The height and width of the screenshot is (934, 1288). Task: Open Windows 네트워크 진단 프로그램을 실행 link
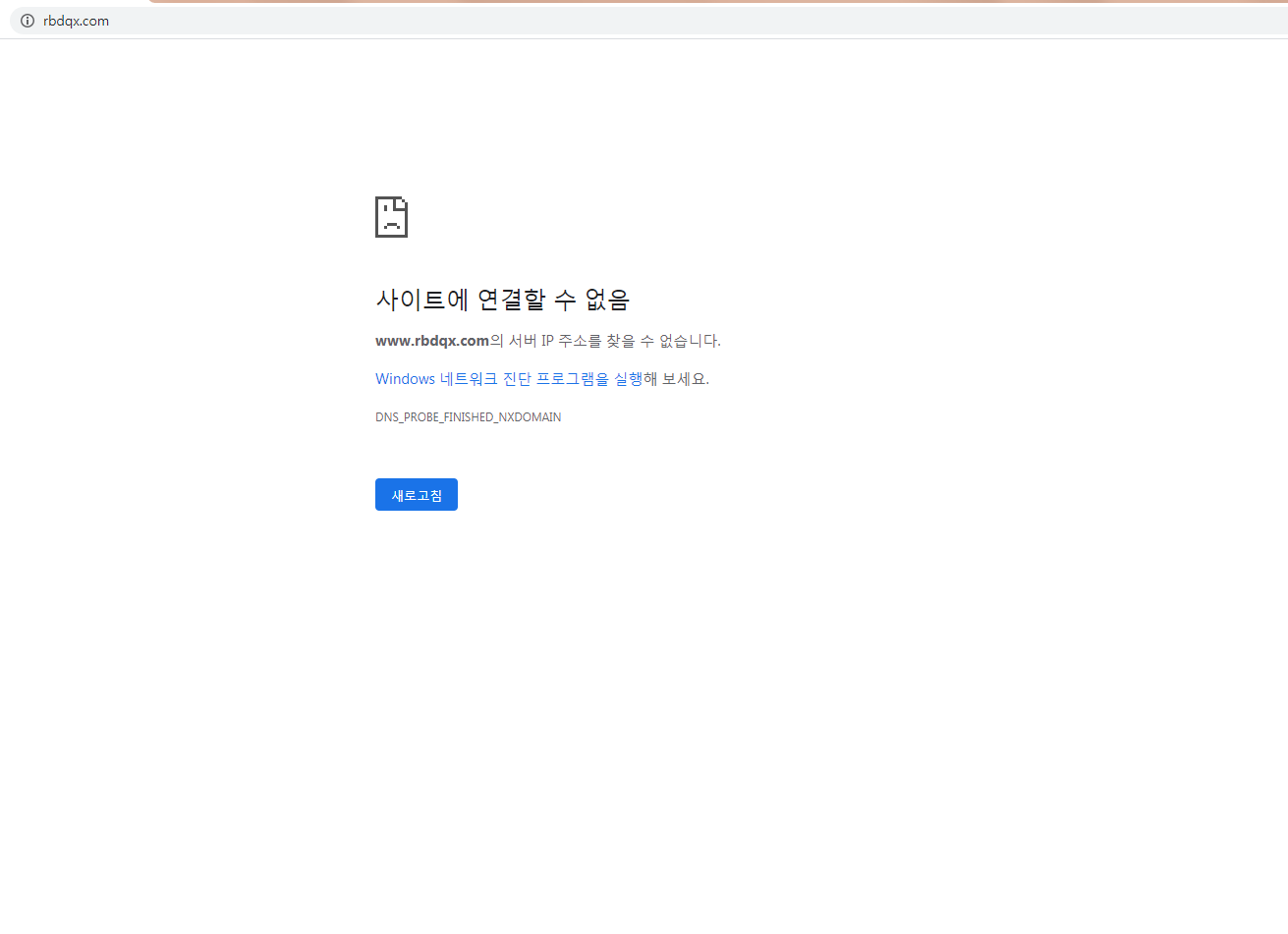click(x=507, y=379)
